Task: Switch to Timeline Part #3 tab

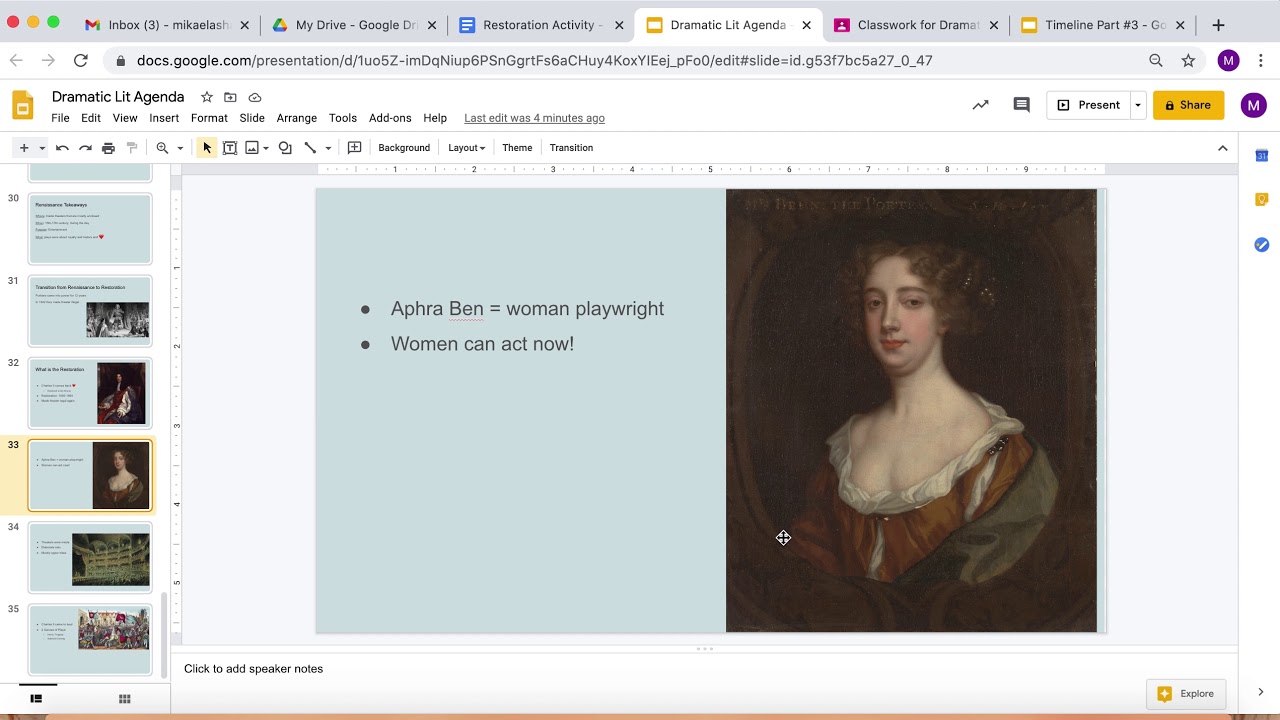Action: coord(1101,25)
